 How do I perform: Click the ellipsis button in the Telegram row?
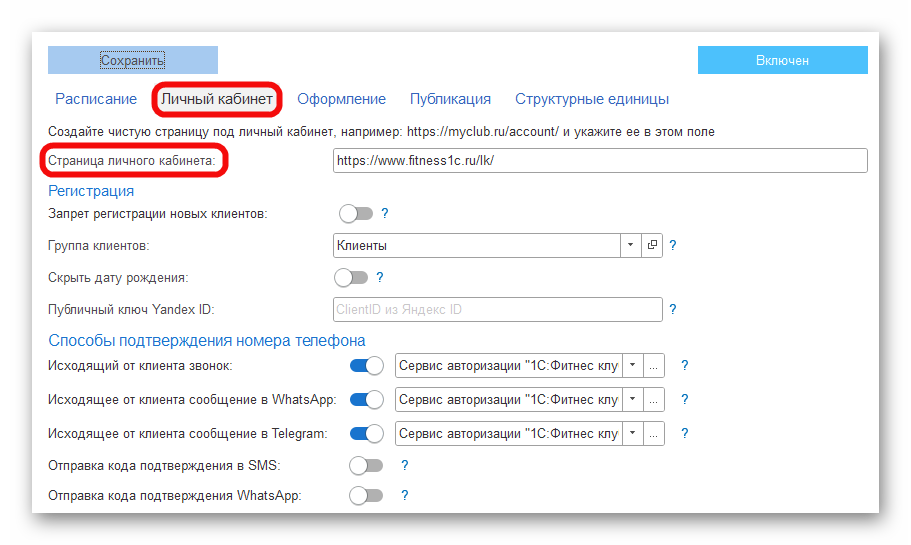(654, 433)
